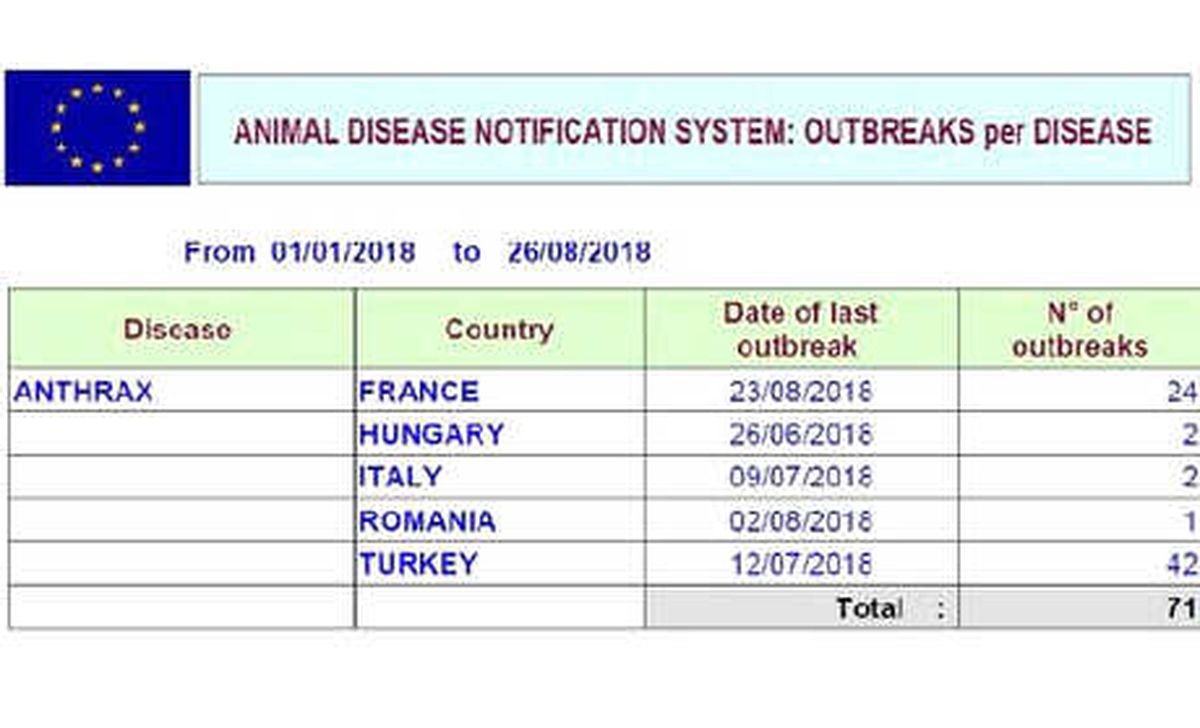Screen dimensions: 1200x728
Task: Click Turkey's outbreak count 42
Action: (x=1181, y=564)
